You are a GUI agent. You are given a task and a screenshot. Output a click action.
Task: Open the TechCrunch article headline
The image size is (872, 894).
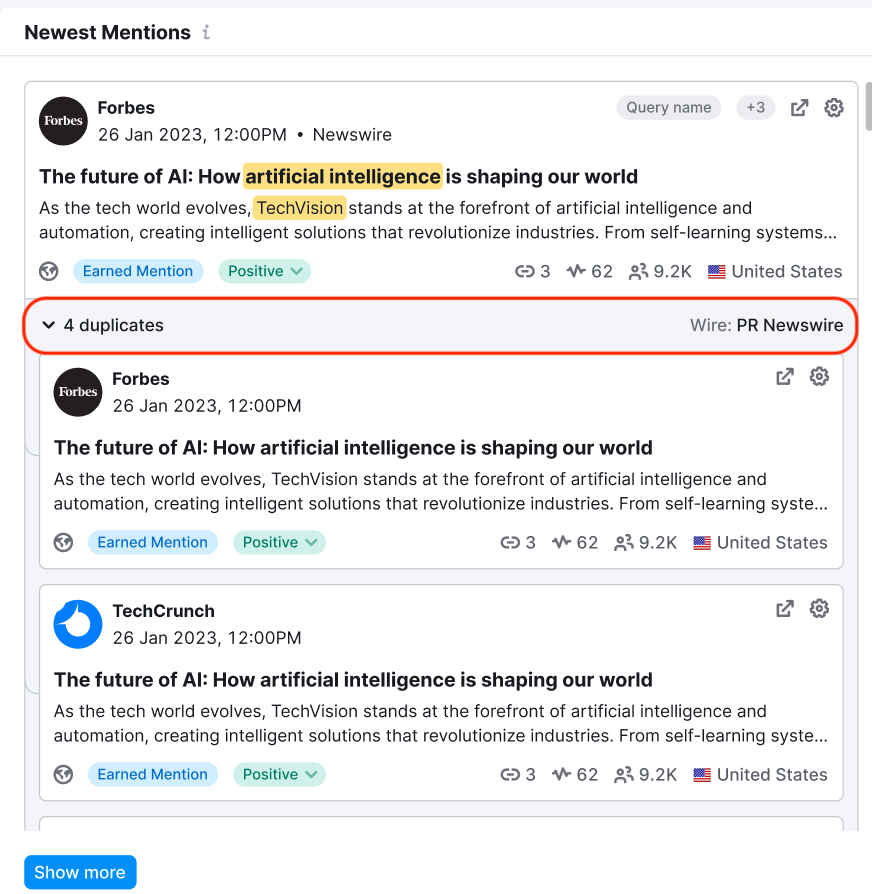pyautogui.click(x=353, y=680)
